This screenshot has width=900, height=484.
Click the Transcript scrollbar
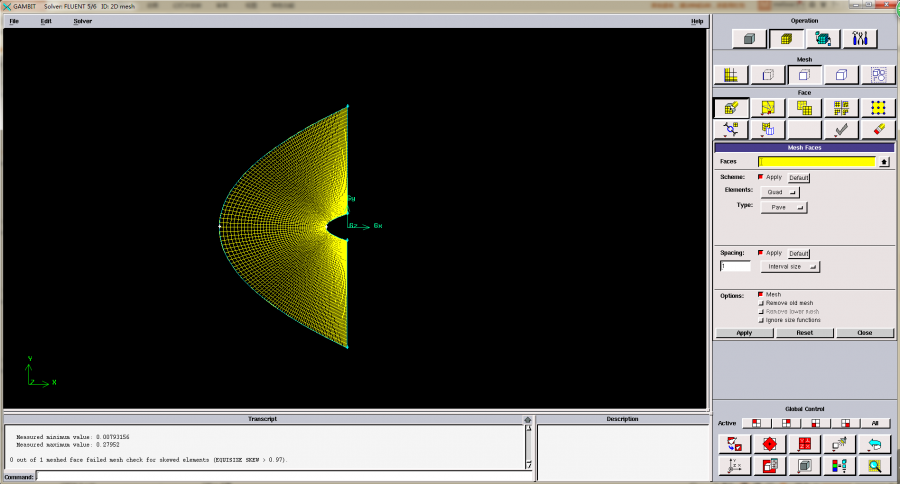[529, 447]
